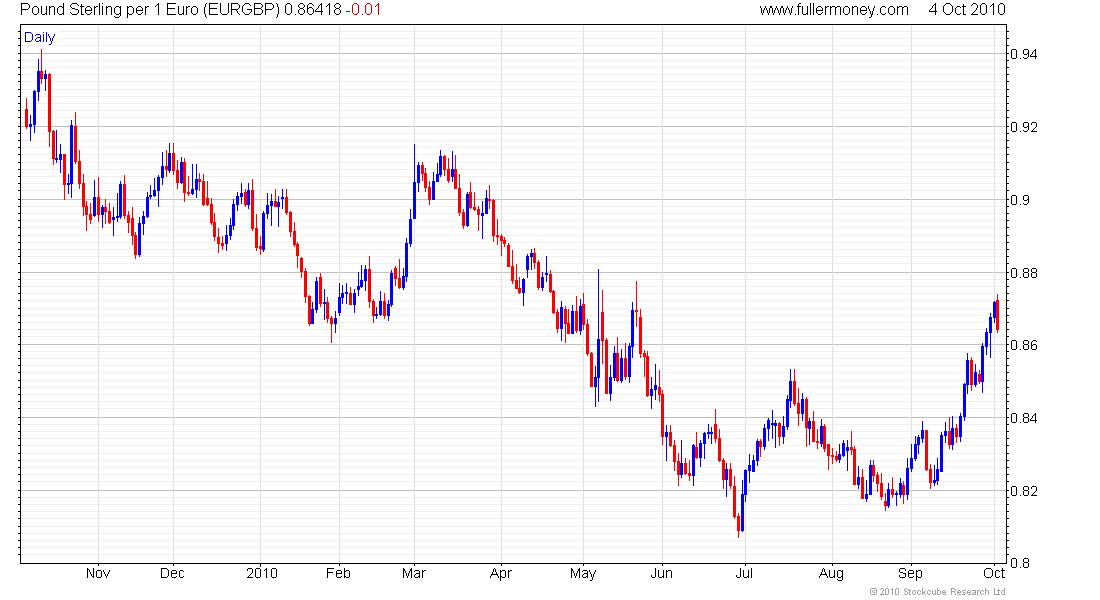Click the 'Oct' x-axis label
The image size is (1100, 600).
click(994, 573)
